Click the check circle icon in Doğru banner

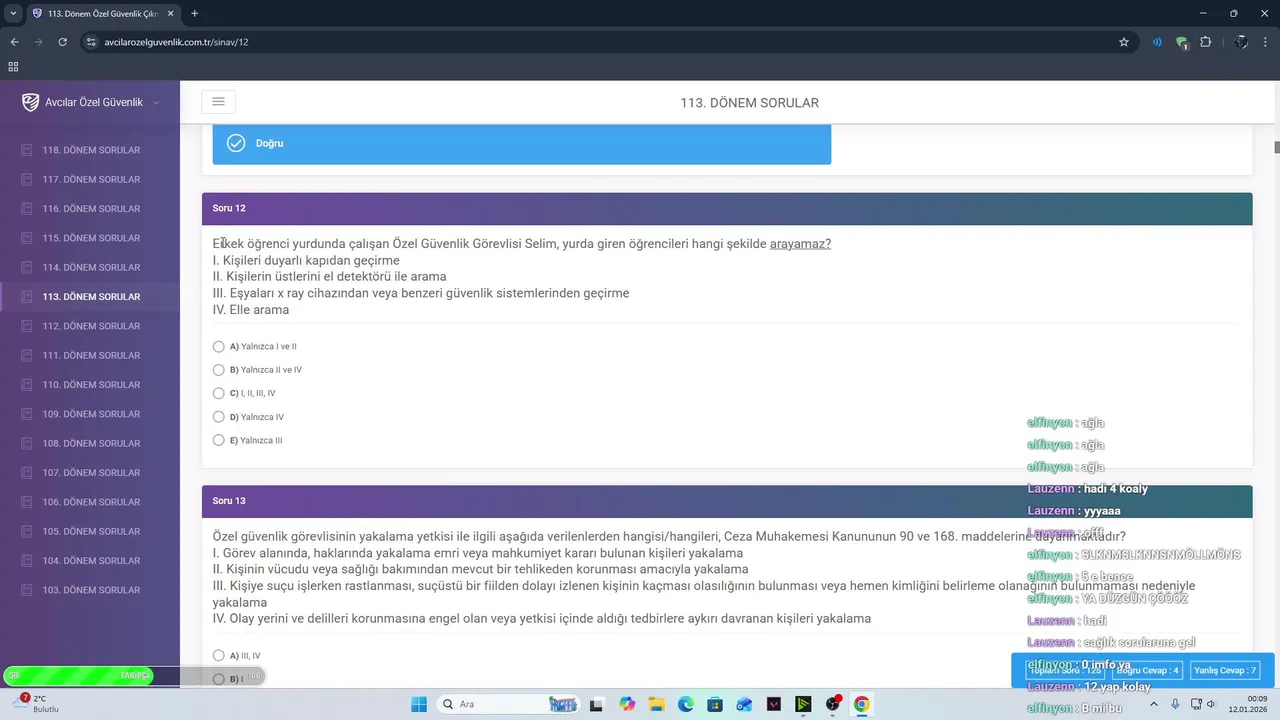click(x=236, y=143)
